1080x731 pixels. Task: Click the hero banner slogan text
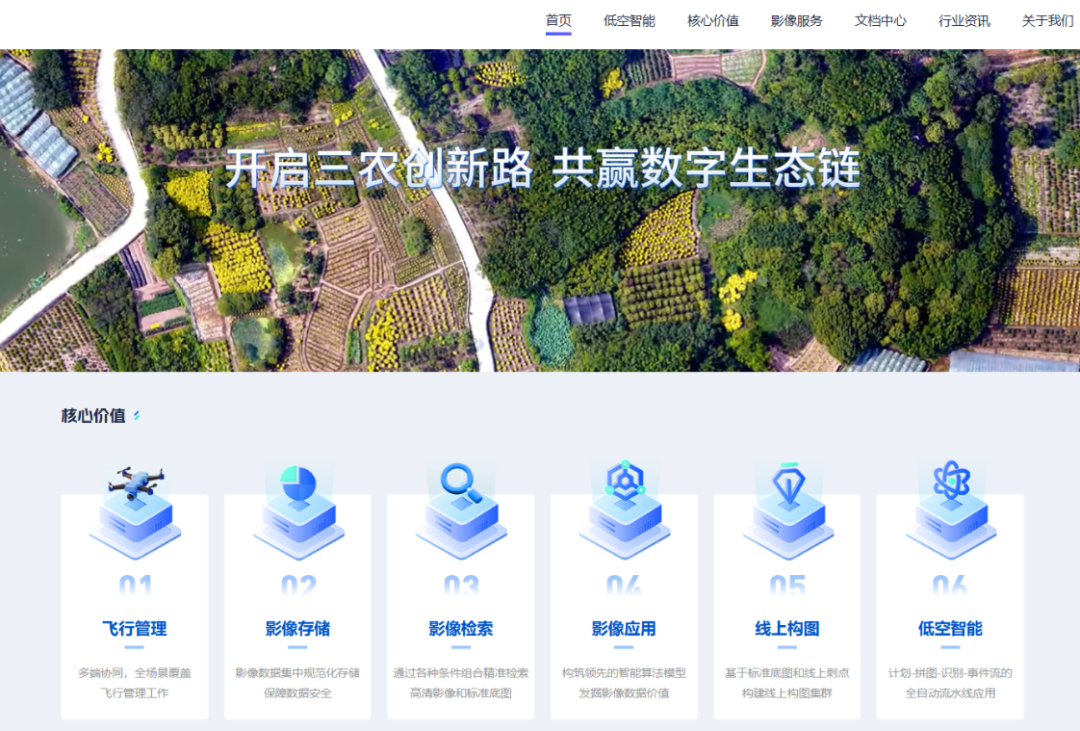coord(545,170)
